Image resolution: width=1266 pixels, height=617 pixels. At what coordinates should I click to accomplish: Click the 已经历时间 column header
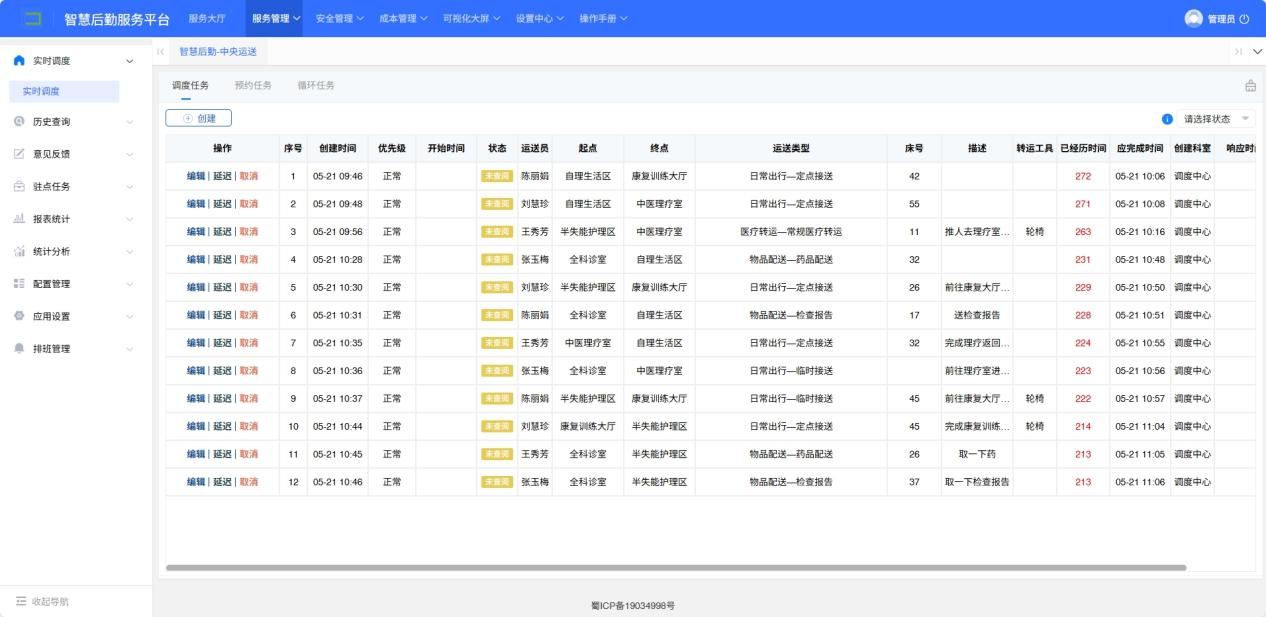click(1083, 148)
